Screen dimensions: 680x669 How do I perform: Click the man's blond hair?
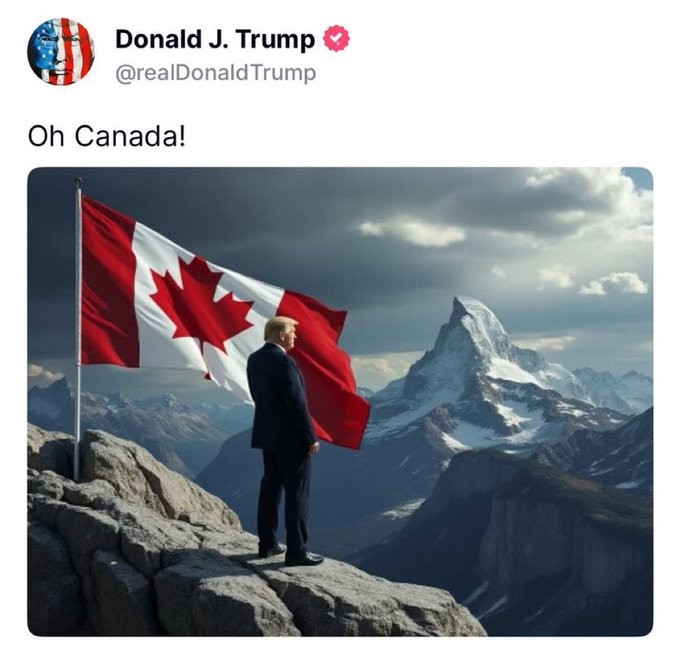(279, 325)
